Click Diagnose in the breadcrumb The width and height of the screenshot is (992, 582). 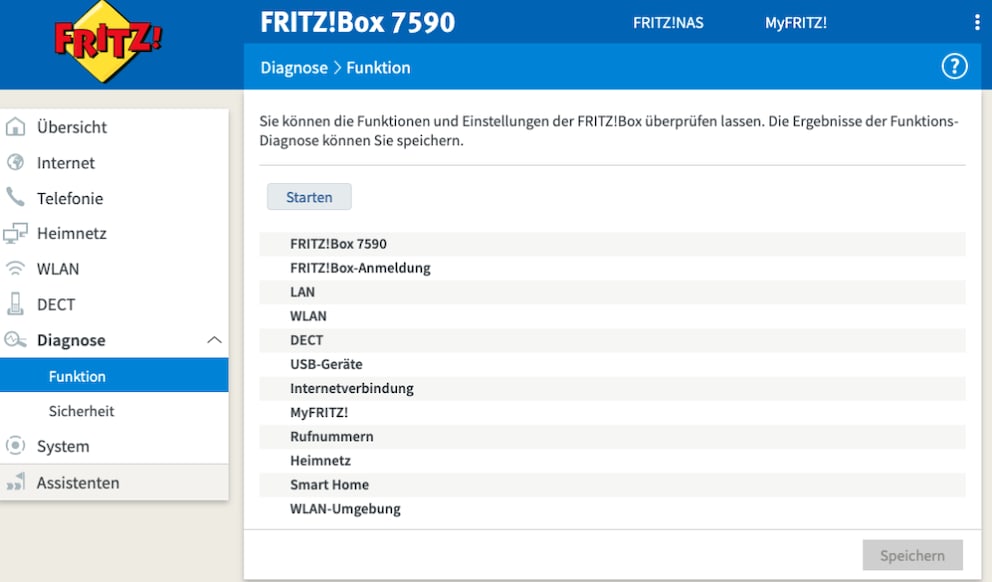[x=294, y=68]
